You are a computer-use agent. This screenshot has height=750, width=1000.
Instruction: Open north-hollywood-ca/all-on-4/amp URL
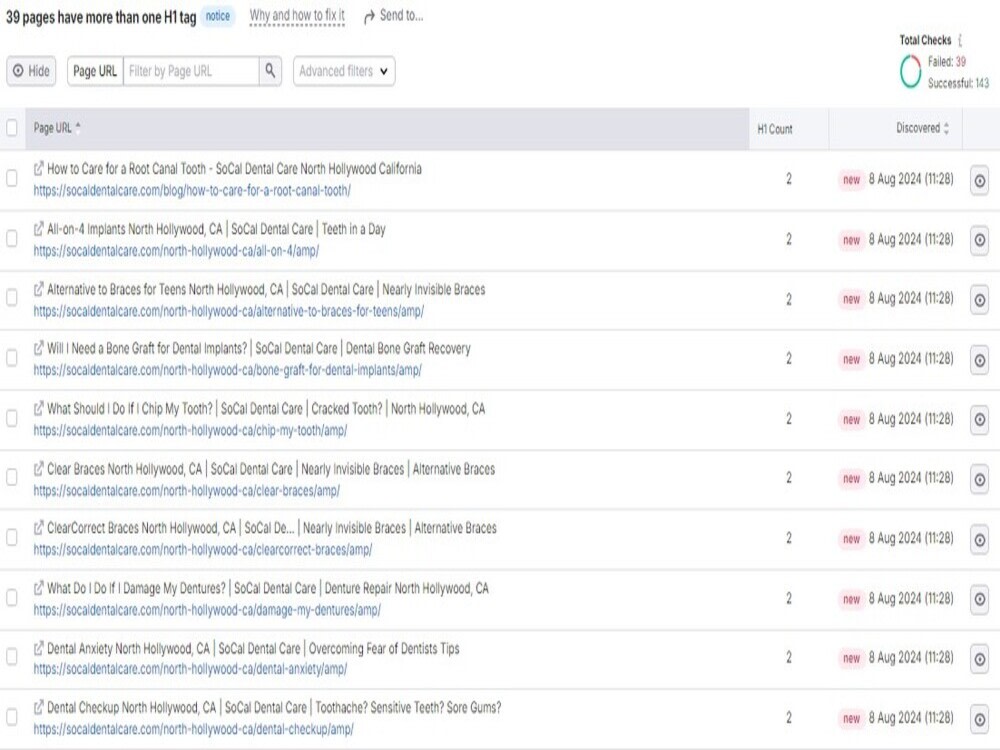176,251
